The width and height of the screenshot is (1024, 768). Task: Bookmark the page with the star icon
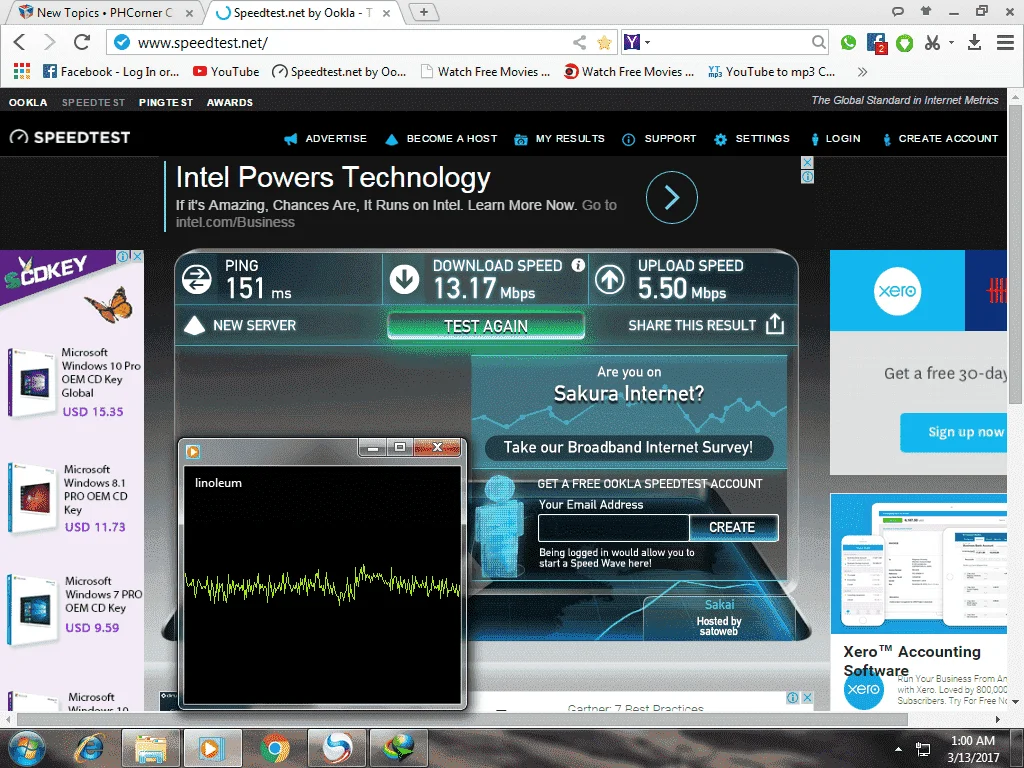coord(605,42)
